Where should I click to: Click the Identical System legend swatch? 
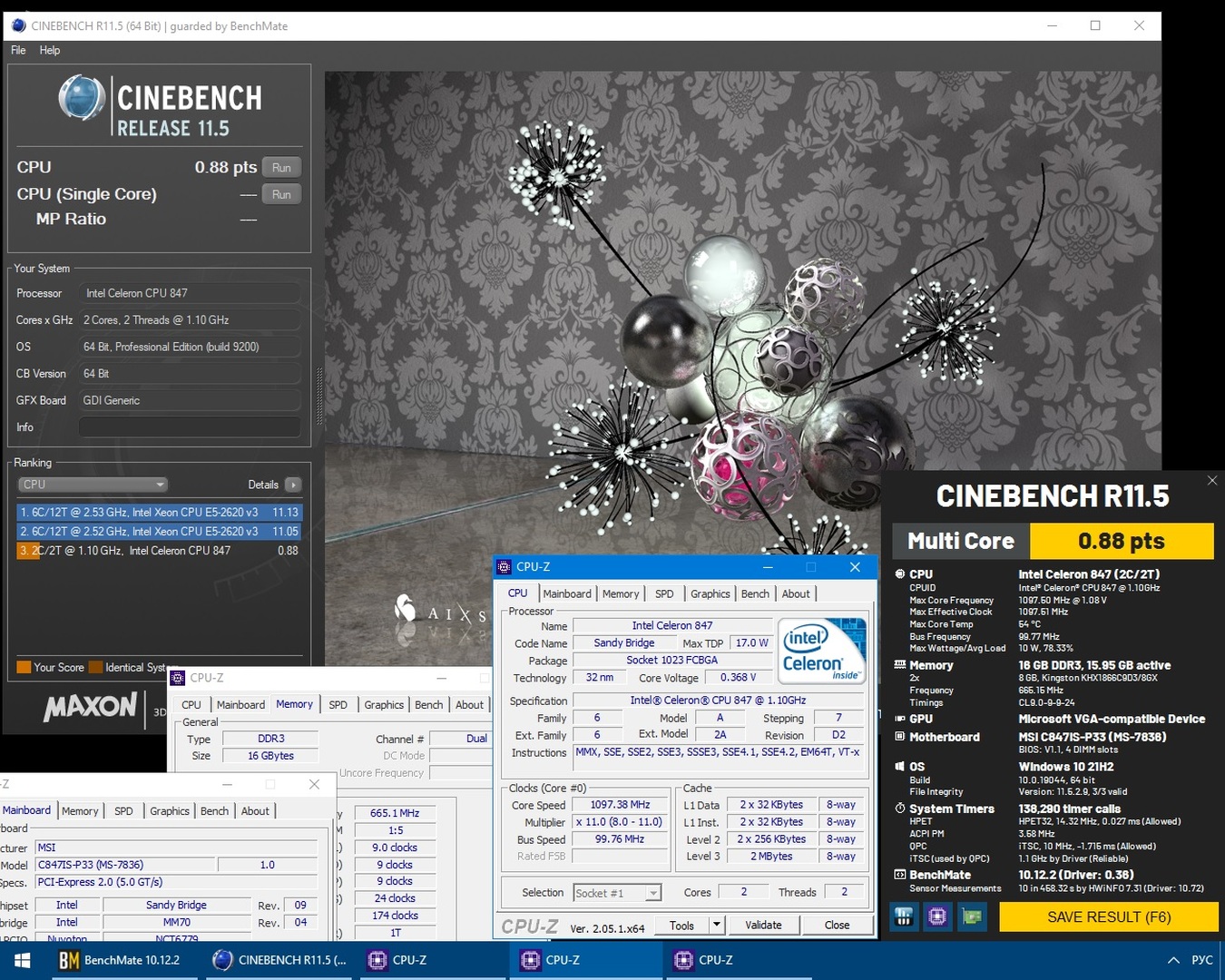(95, 667)
